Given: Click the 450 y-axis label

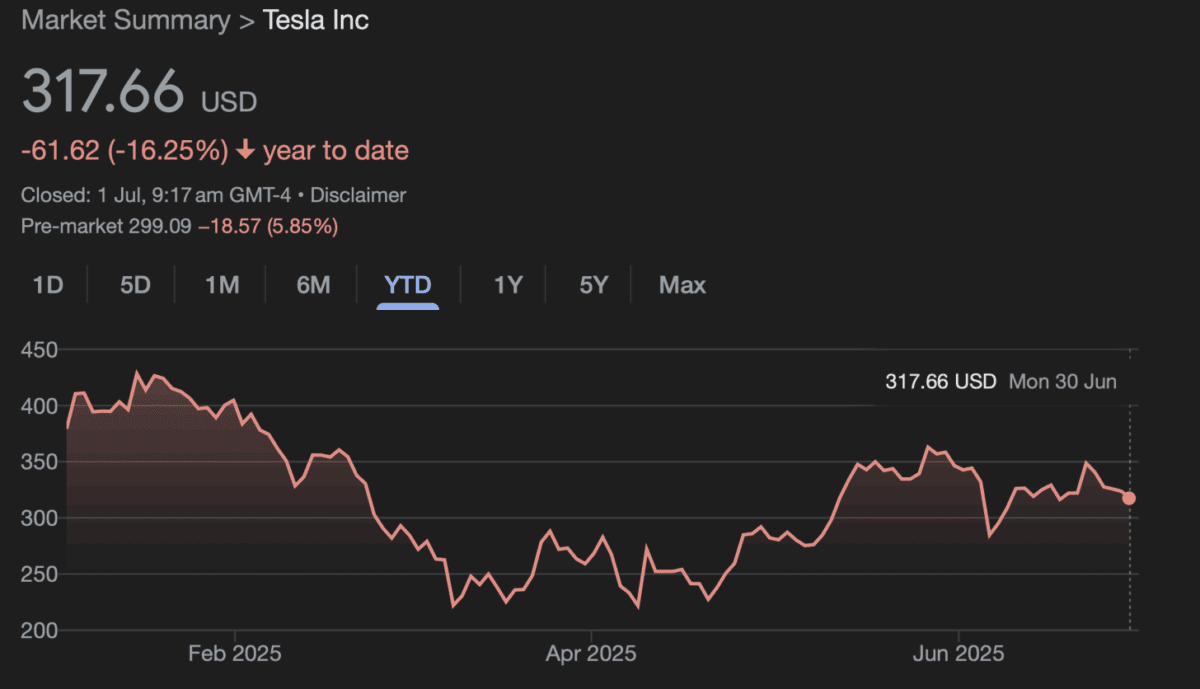Looking at the screenshot, I should [x=39, y=350].
